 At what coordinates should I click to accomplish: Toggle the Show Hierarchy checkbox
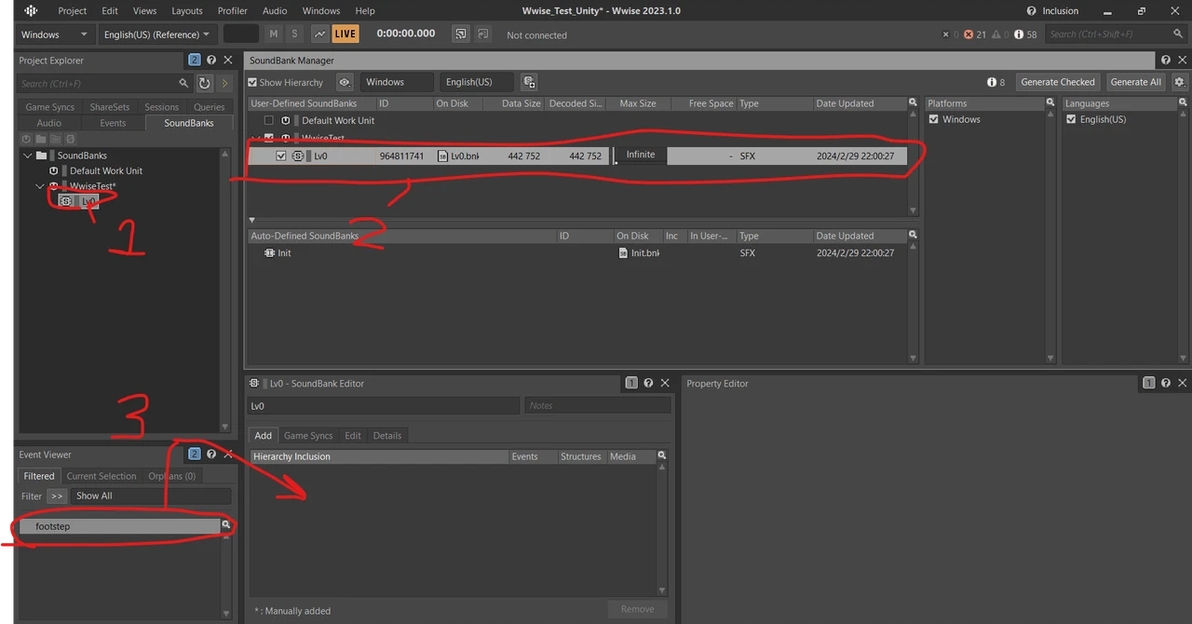pos(252,82)
